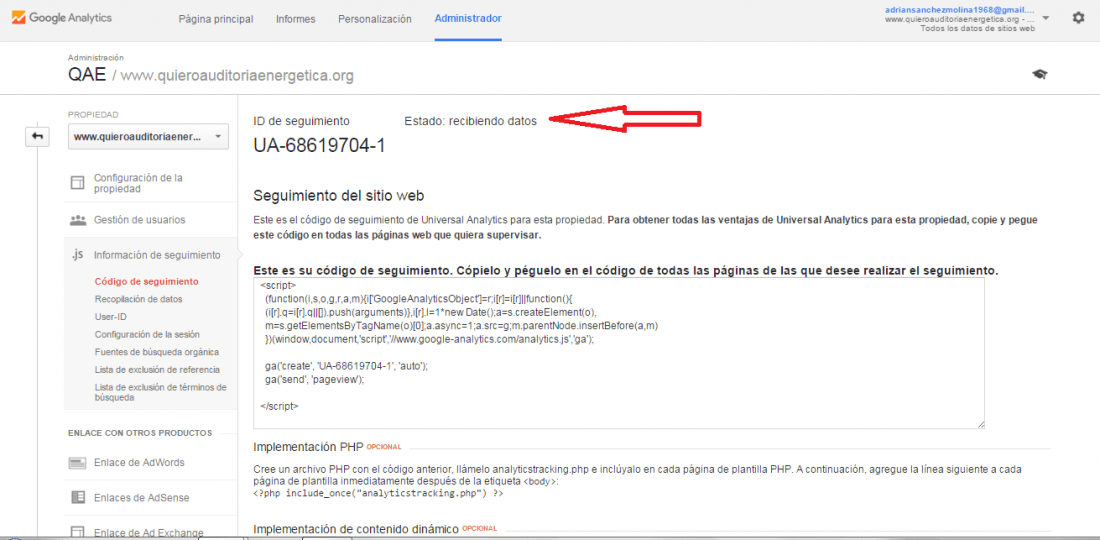Expand the account selector arrow
1100x540 pixels.
tap(1046, 18)
